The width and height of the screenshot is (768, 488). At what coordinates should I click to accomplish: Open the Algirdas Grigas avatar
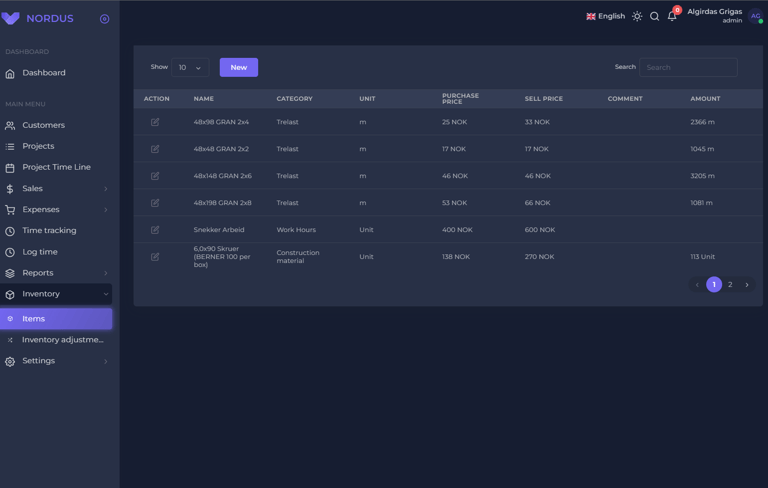click(x=755, y=16)
